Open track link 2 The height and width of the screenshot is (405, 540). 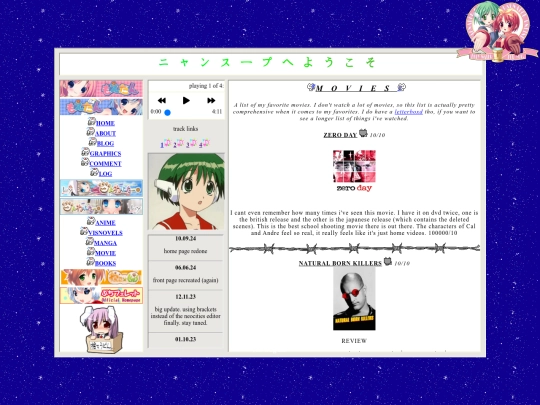[x=175, y=145]
